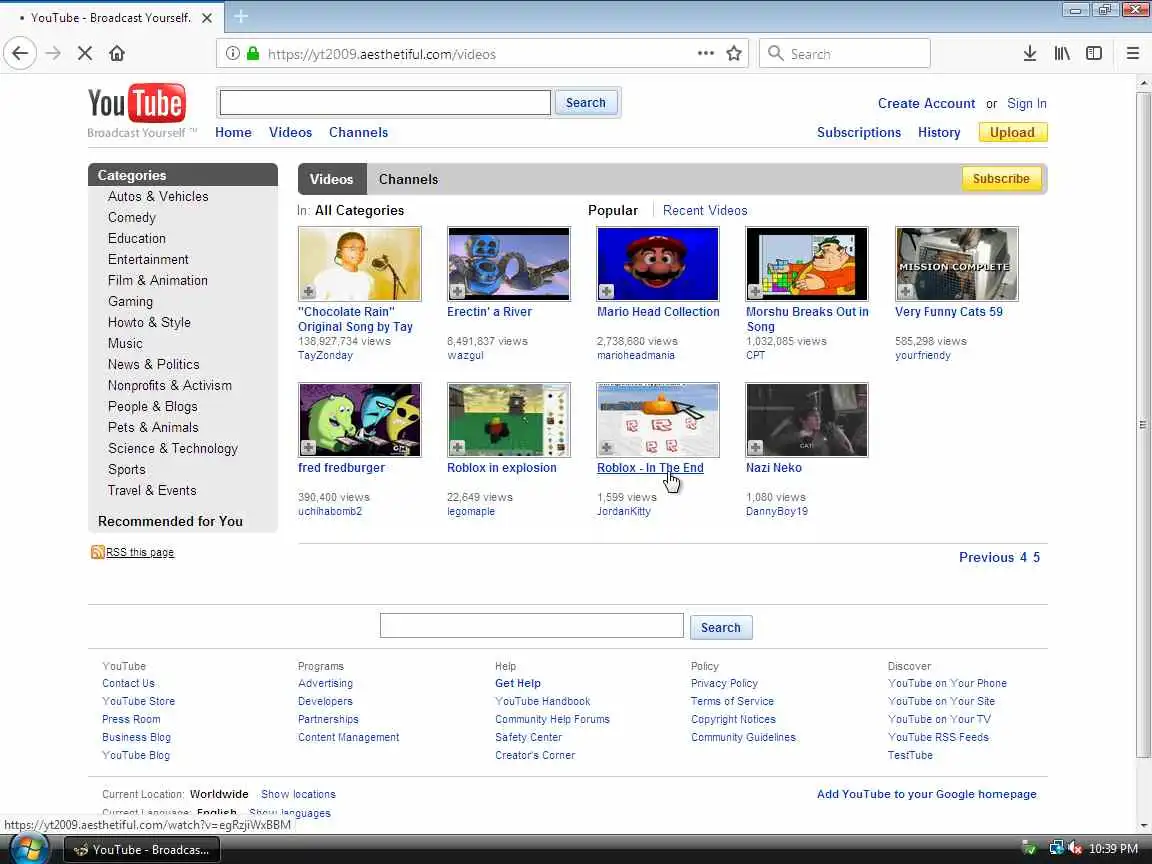The height and width of the screenshot is (864, 1152).
Task: Click the volume muted tray icon
Action: coord(1075,849)
